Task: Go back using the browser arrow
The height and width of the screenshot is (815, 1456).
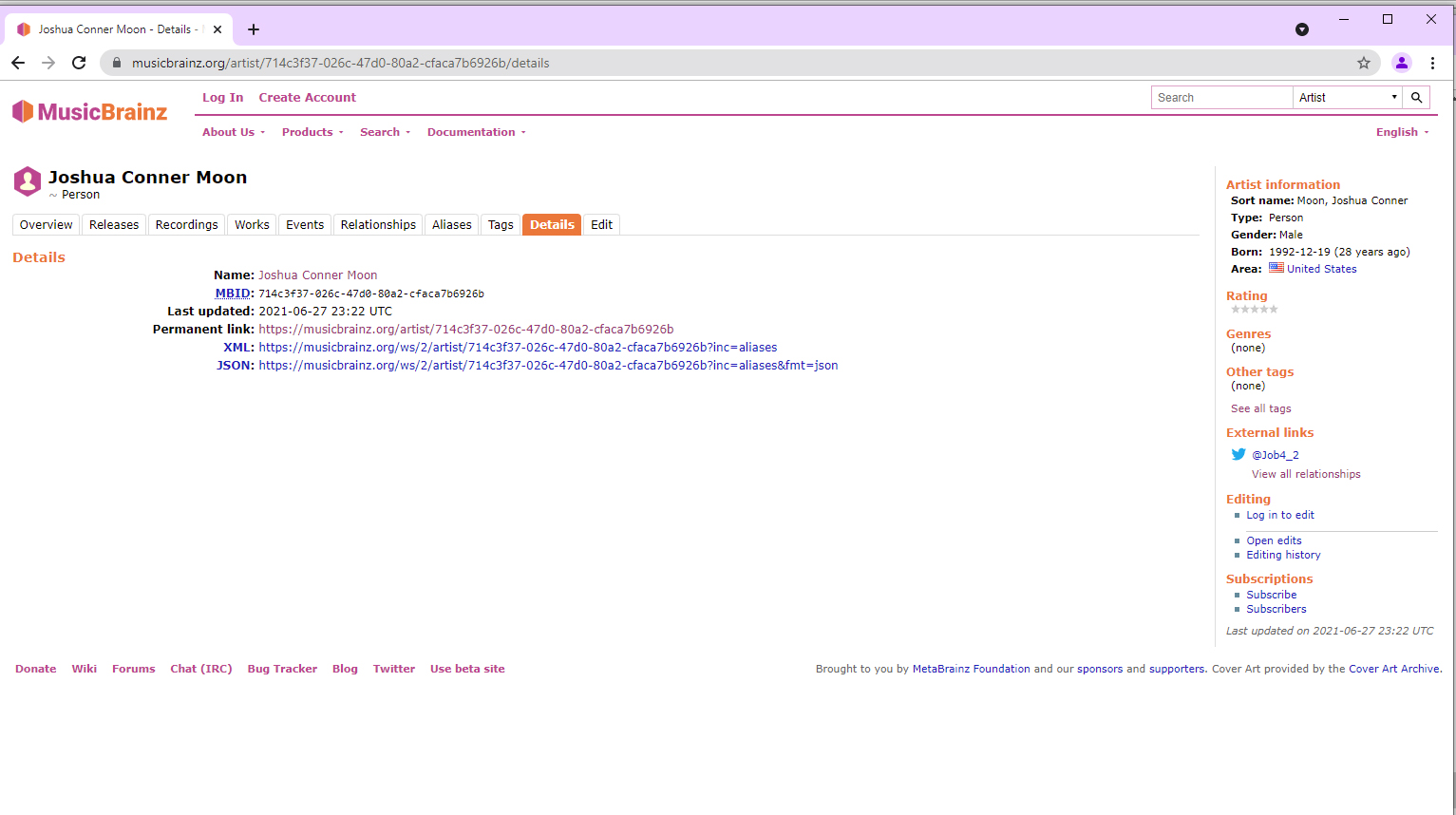Action: (x=18, y=63)
